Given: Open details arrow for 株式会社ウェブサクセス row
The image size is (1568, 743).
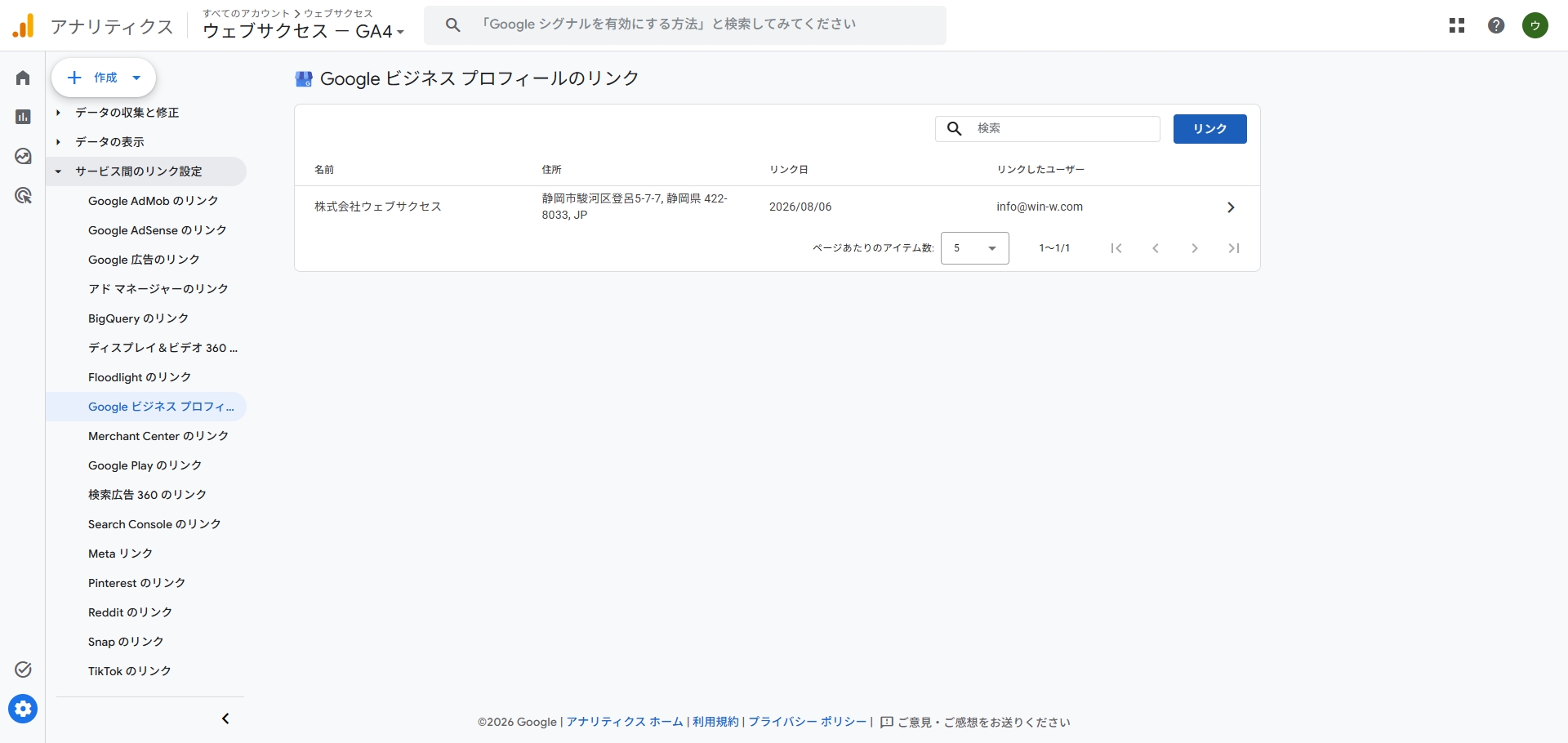Looking at the screenshot, I should point(1231,207).
